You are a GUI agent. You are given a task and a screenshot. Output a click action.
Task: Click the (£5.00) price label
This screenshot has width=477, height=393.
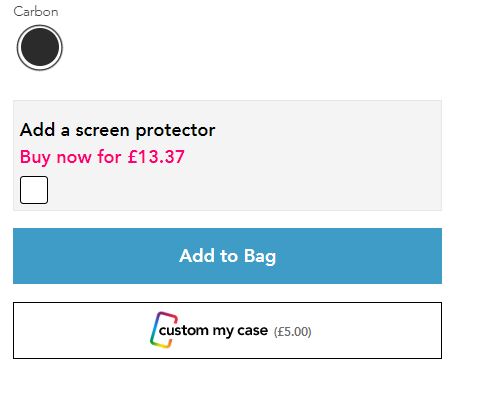tap(292, 332)
